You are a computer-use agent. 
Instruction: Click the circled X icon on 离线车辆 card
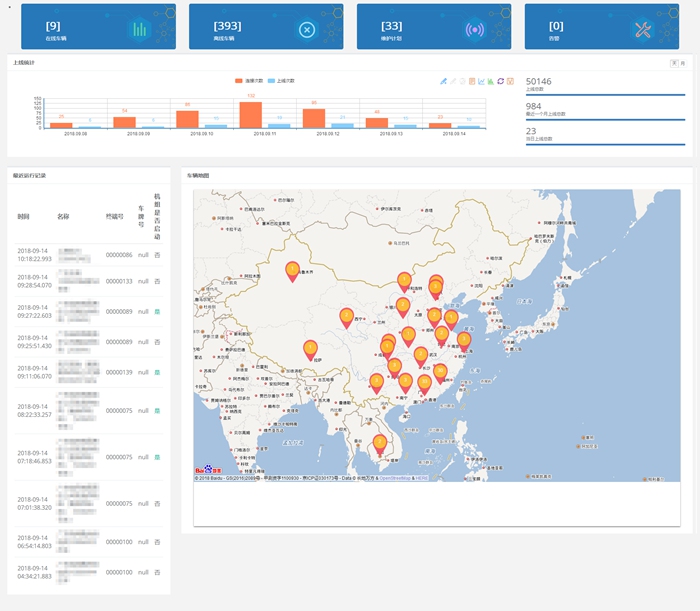pyautogui.click(x=307, y=29)
